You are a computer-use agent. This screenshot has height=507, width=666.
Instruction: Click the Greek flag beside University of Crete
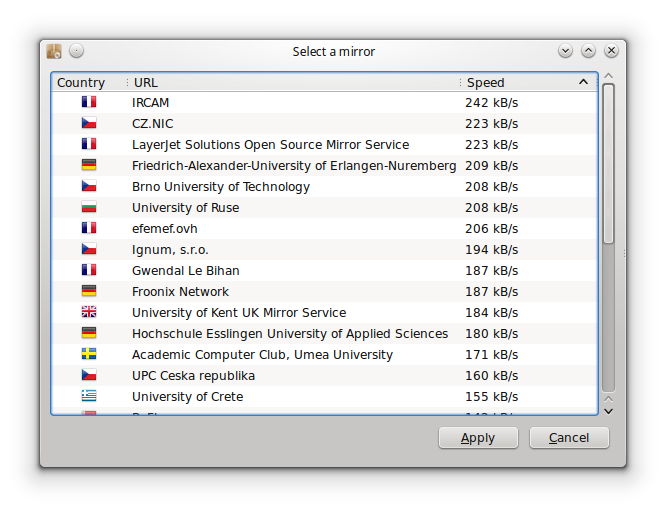click(x=89, y=396)
